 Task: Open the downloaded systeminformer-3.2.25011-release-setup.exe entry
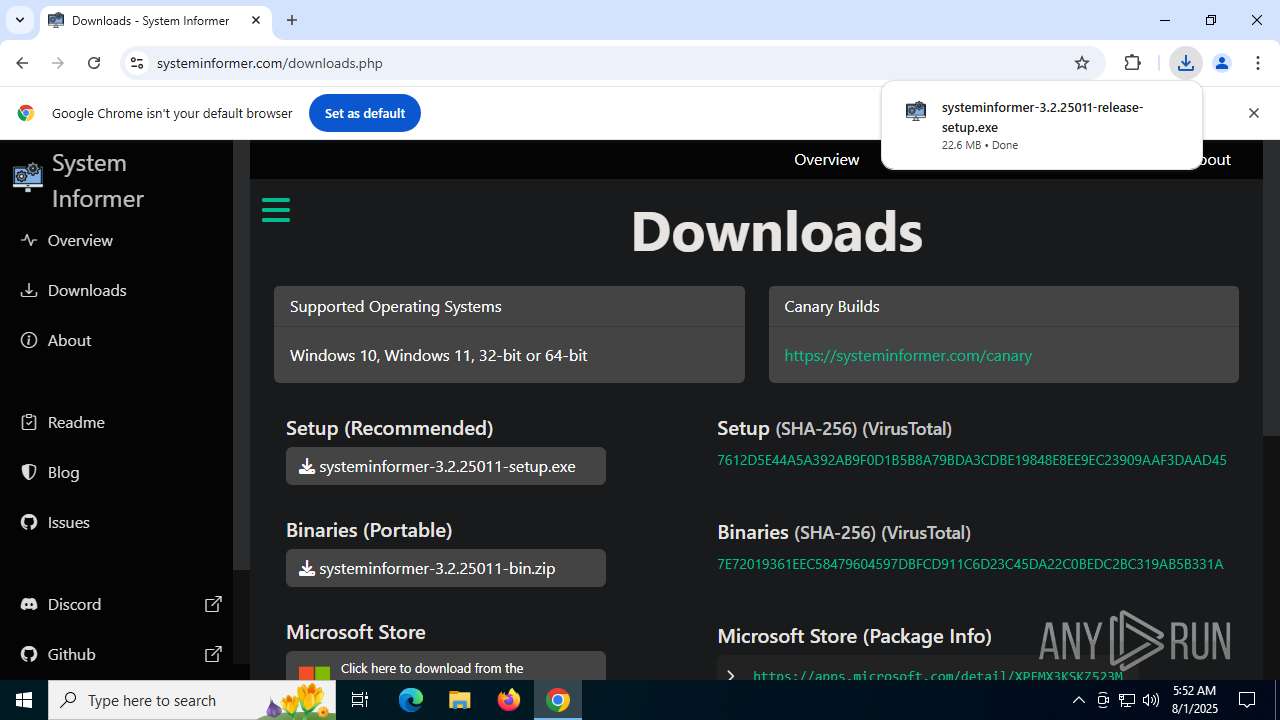tap(1041, 125)
